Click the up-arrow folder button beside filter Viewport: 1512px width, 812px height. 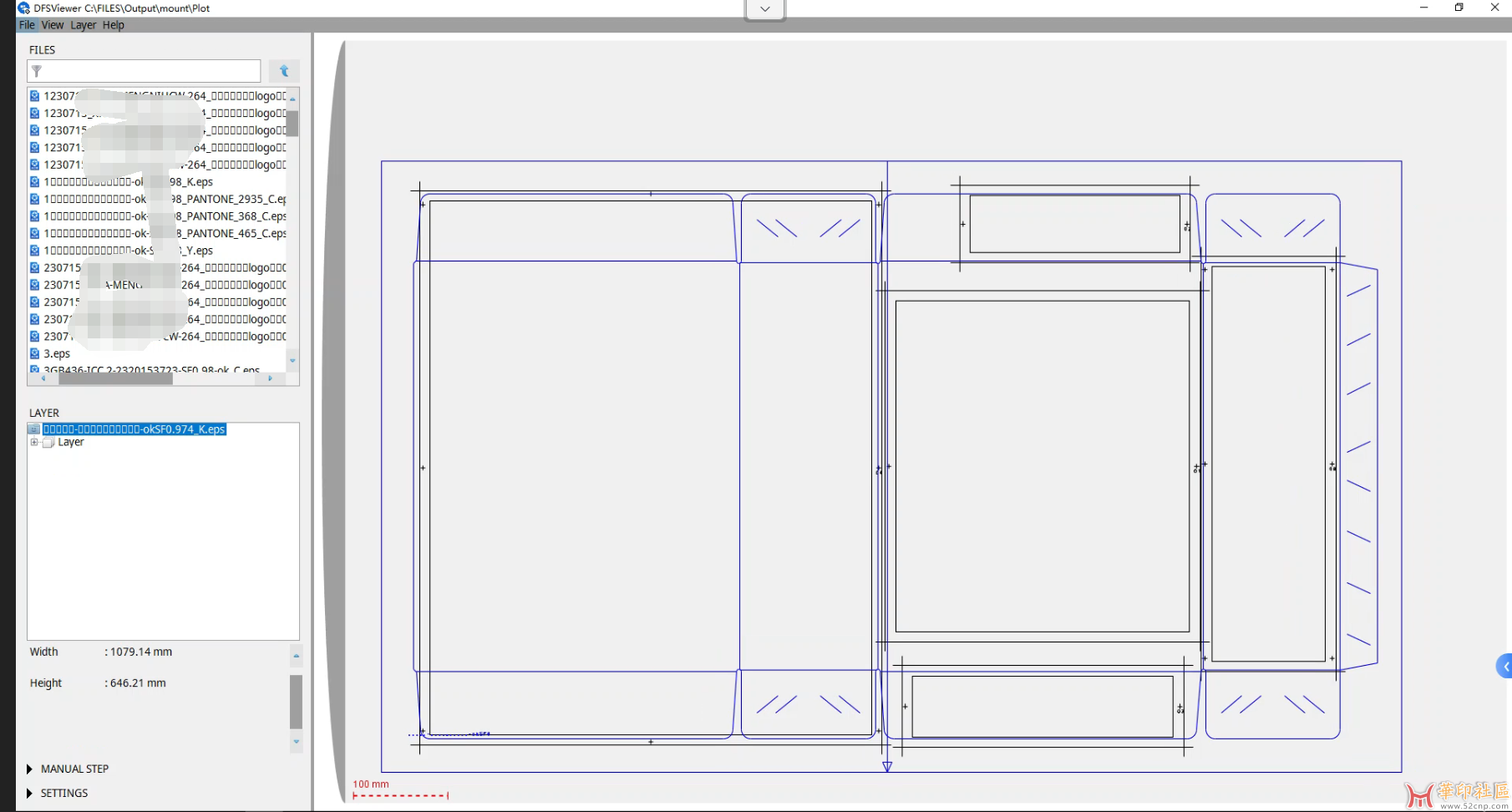pos(284,71)
